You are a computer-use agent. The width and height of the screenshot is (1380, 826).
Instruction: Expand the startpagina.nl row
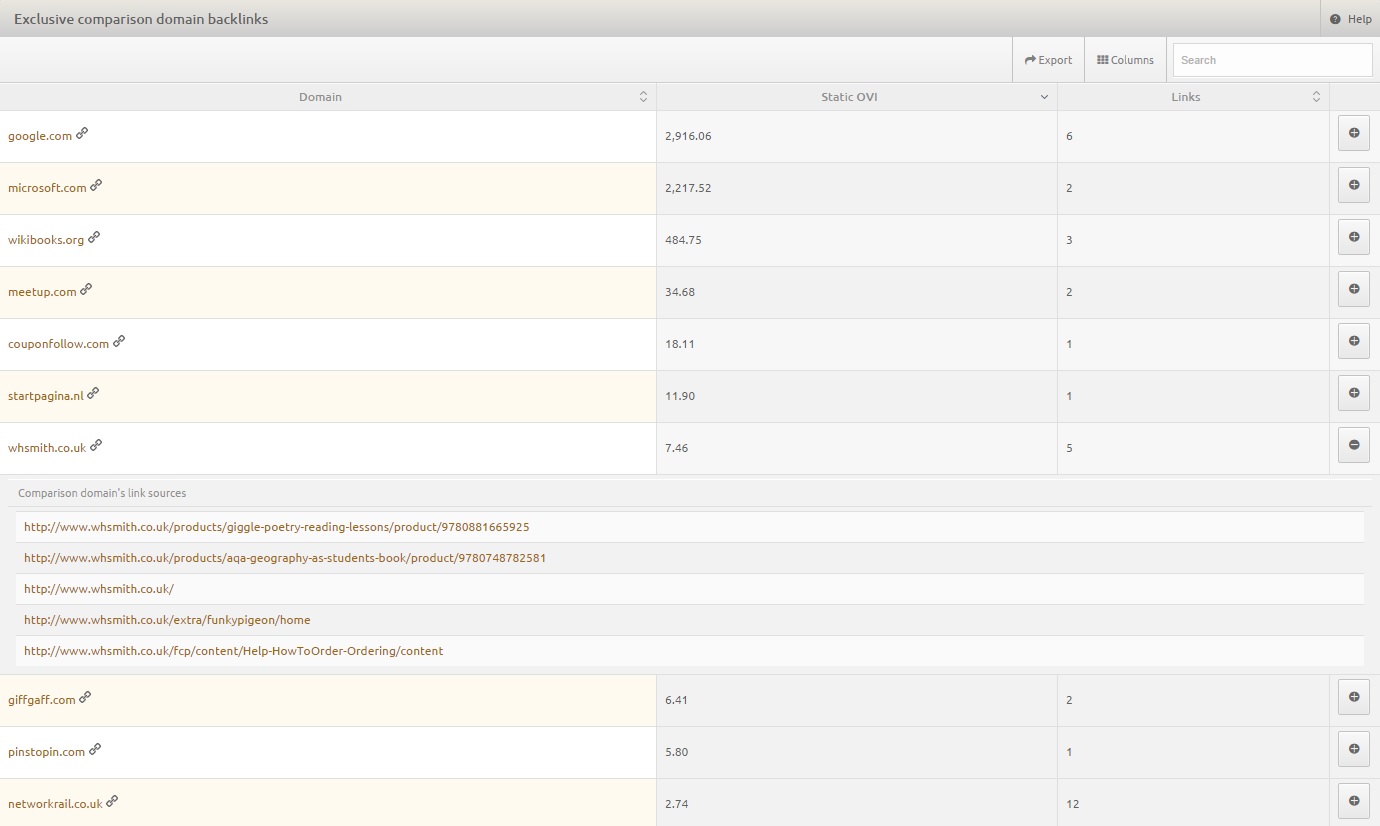tap(1354, 393)
